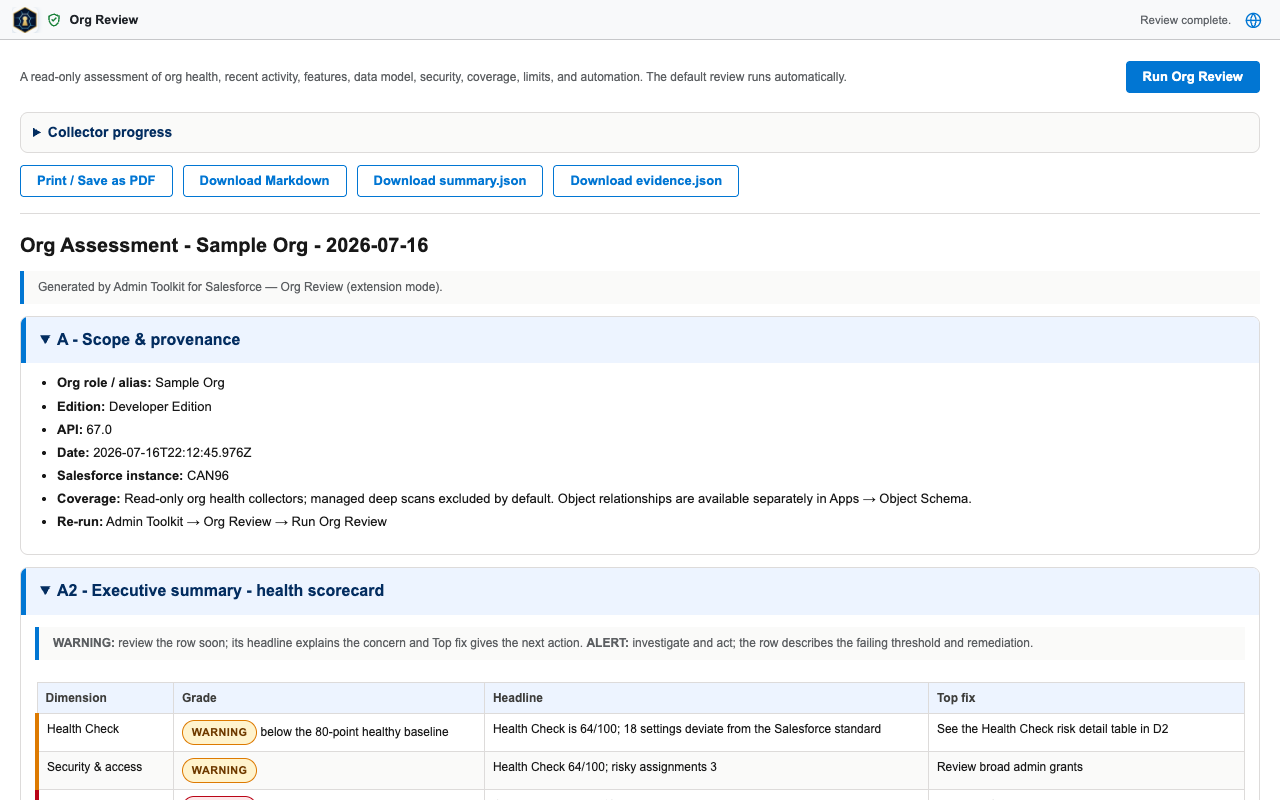Click the read-only assessment description text
1280x800 pixels.
tap(433, 77)
